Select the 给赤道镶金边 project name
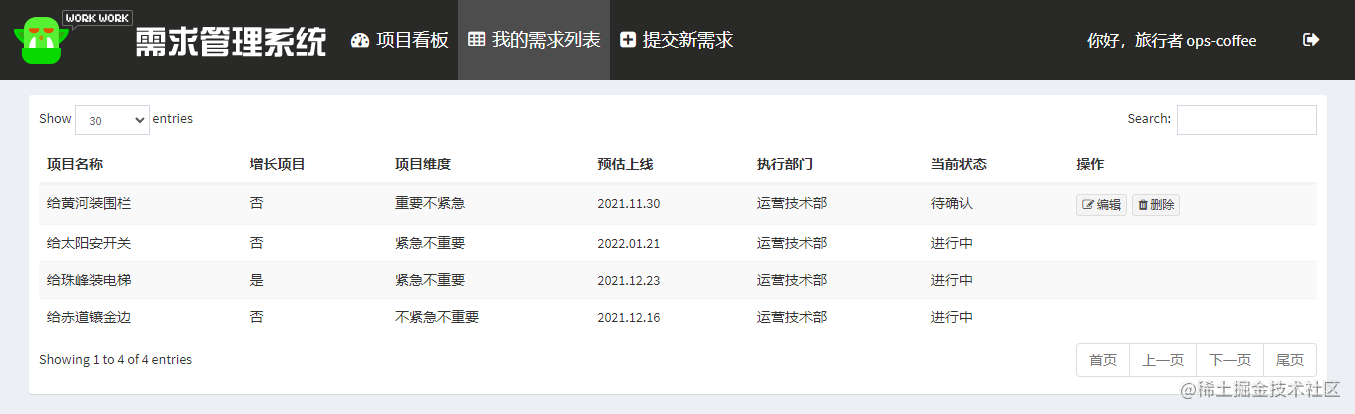Viewport: 1355px width, 414px height. 89,317
